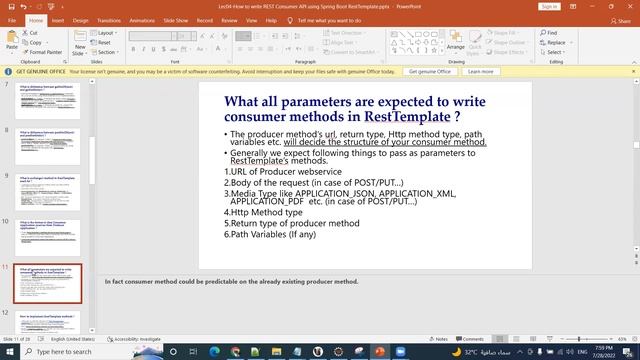Increase font size
This screenshot has width=640, height=360.
coord(203,36)
